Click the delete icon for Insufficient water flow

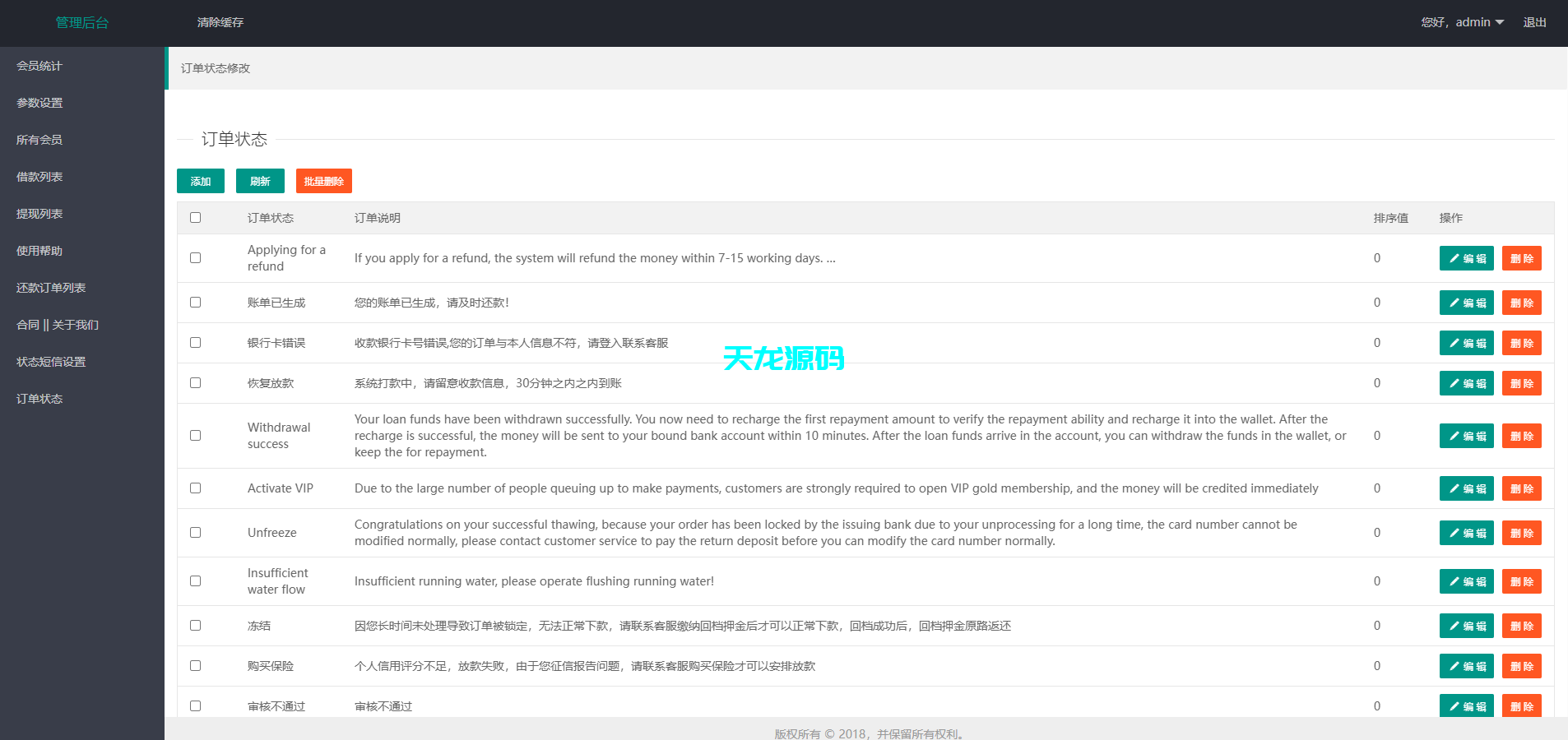[1521, 581]
